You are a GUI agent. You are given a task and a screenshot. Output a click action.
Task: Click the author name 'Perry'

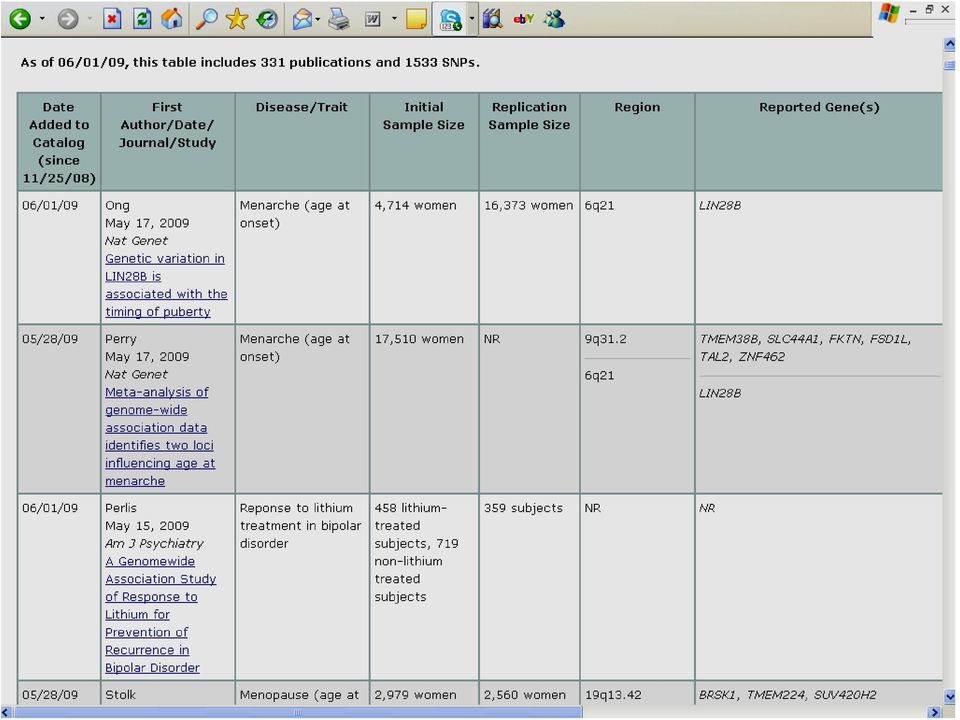pyautogui.click(x=121, y=339)
